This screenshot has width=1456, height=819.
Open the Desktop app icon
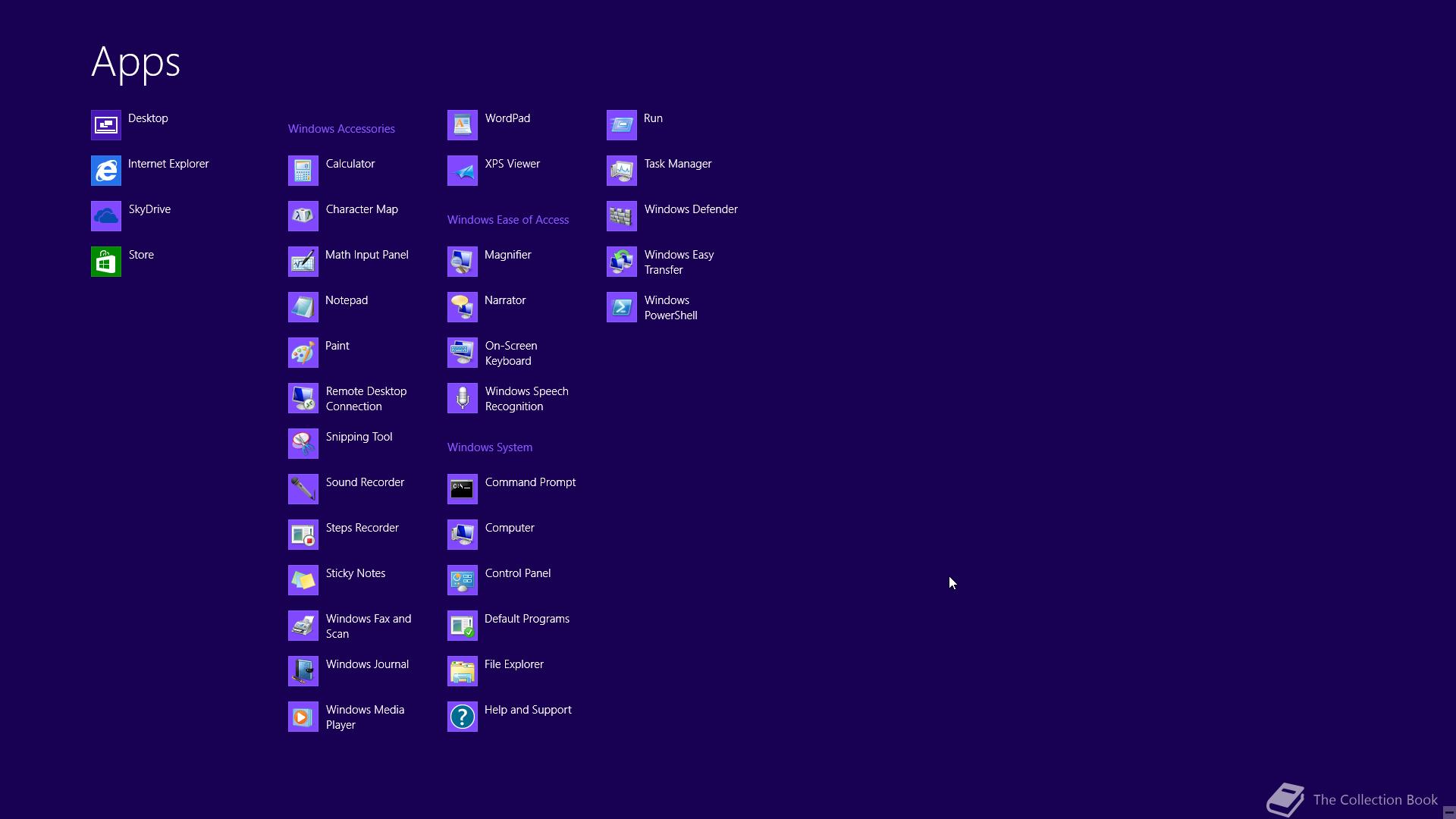coord(106,125)
